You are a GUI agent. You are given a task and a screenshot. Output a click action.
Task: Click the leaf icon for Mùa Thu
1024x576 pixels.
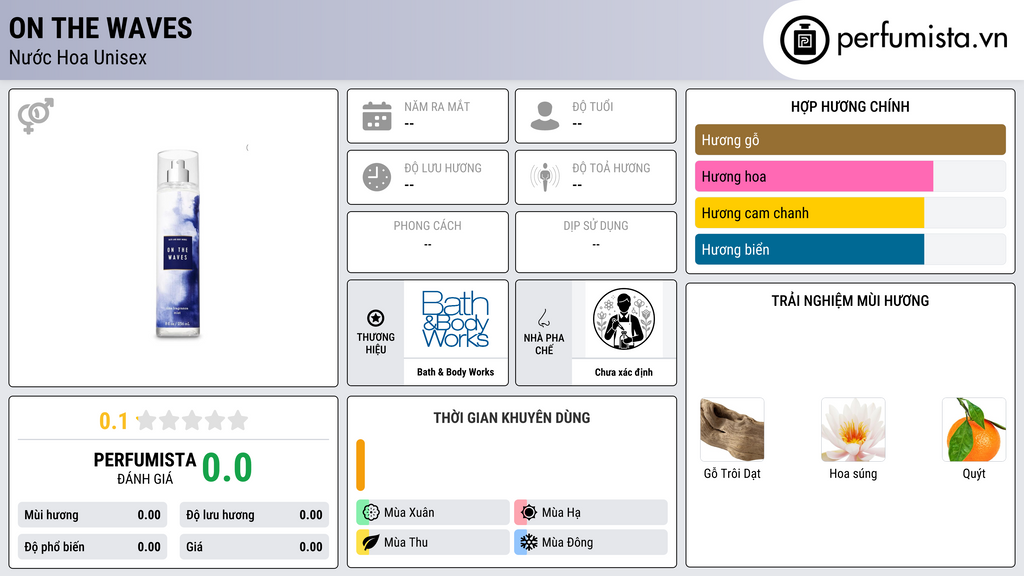[x=371, y=542]
